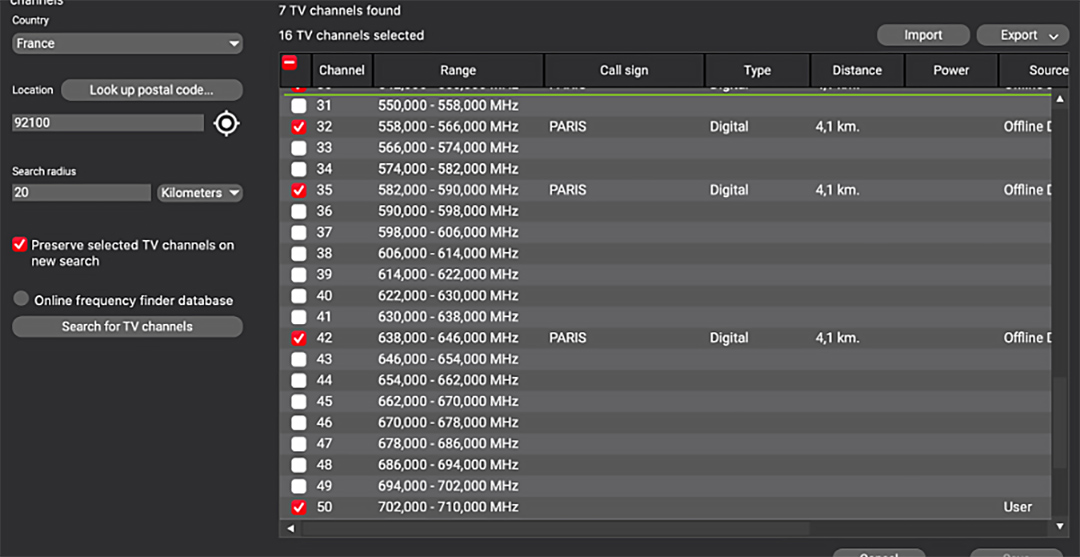Check the channel 41 checkbox
Image resolution: width=1080 pixels, height=557 pixels.
coord(298,317)
